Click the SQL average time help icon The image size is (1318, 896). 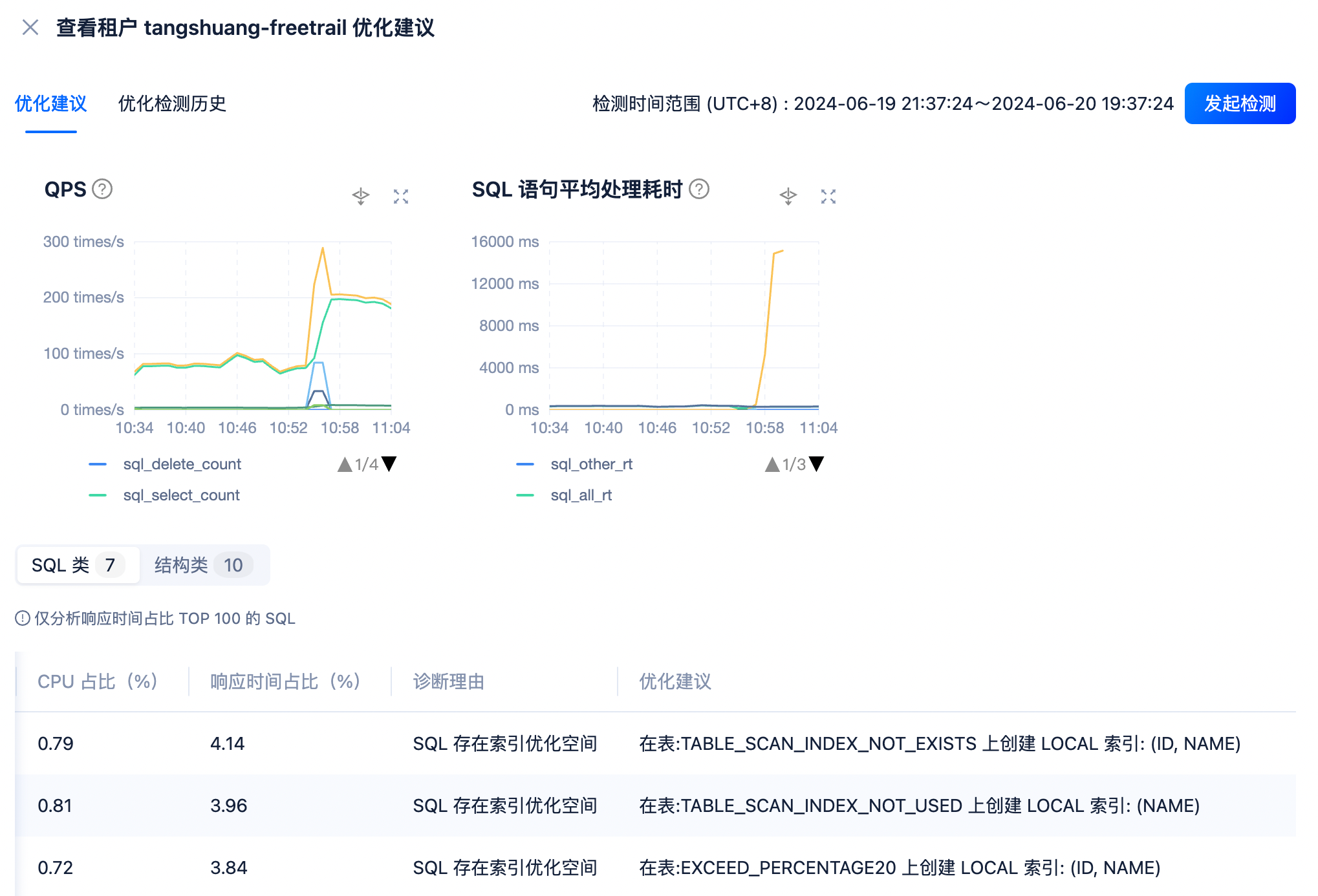pos(699,189)
